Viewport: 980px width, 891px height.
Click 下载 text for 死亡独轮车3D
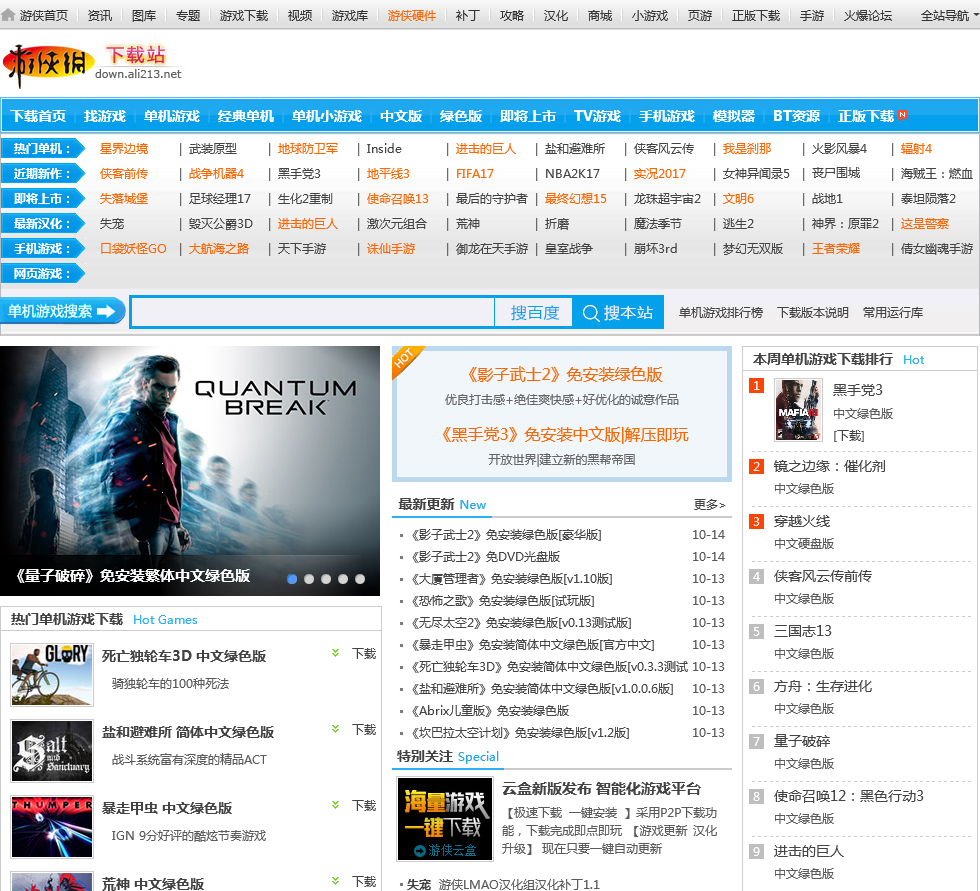click(x=364, y=654)
